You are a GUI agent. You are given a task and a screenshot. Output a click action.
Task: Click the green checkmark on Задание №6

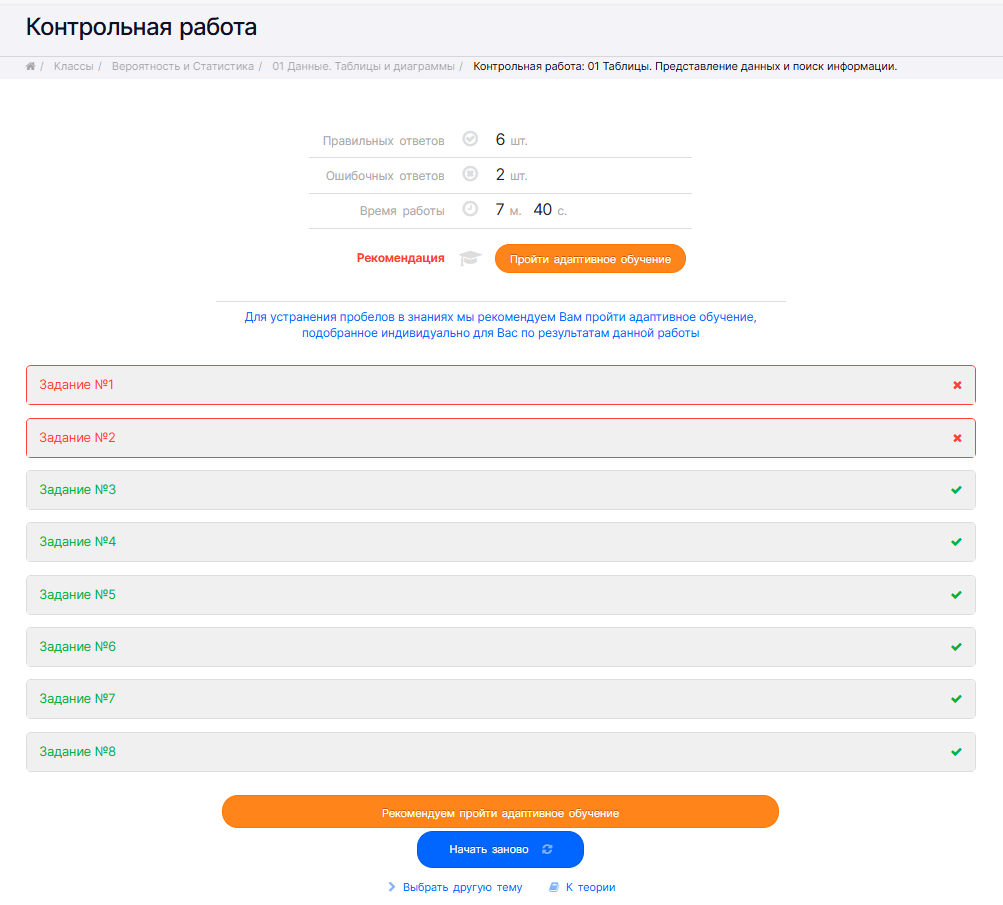coord(956,647)
